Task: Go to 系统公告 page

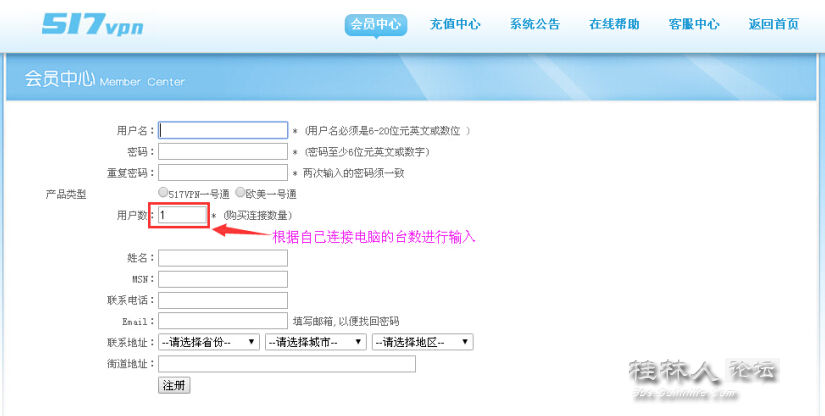Action: 535,25
